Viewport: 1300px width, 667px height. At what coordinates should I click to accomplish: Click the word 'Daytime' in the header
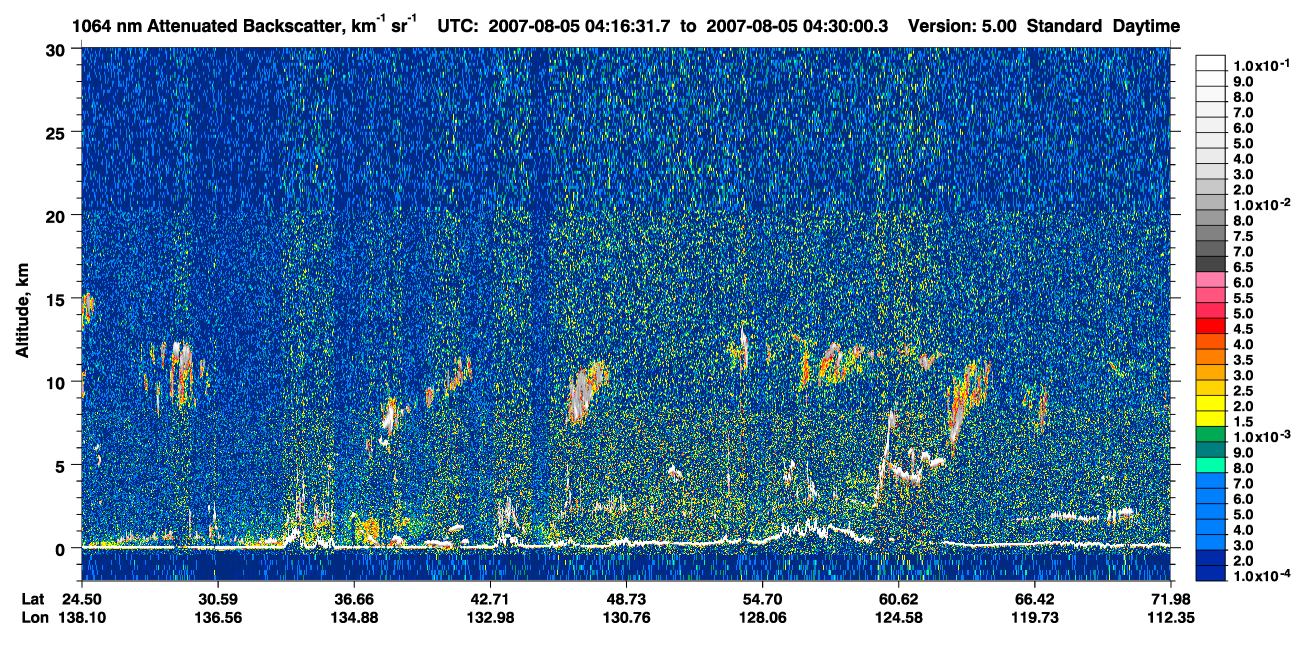[1147, 27]
